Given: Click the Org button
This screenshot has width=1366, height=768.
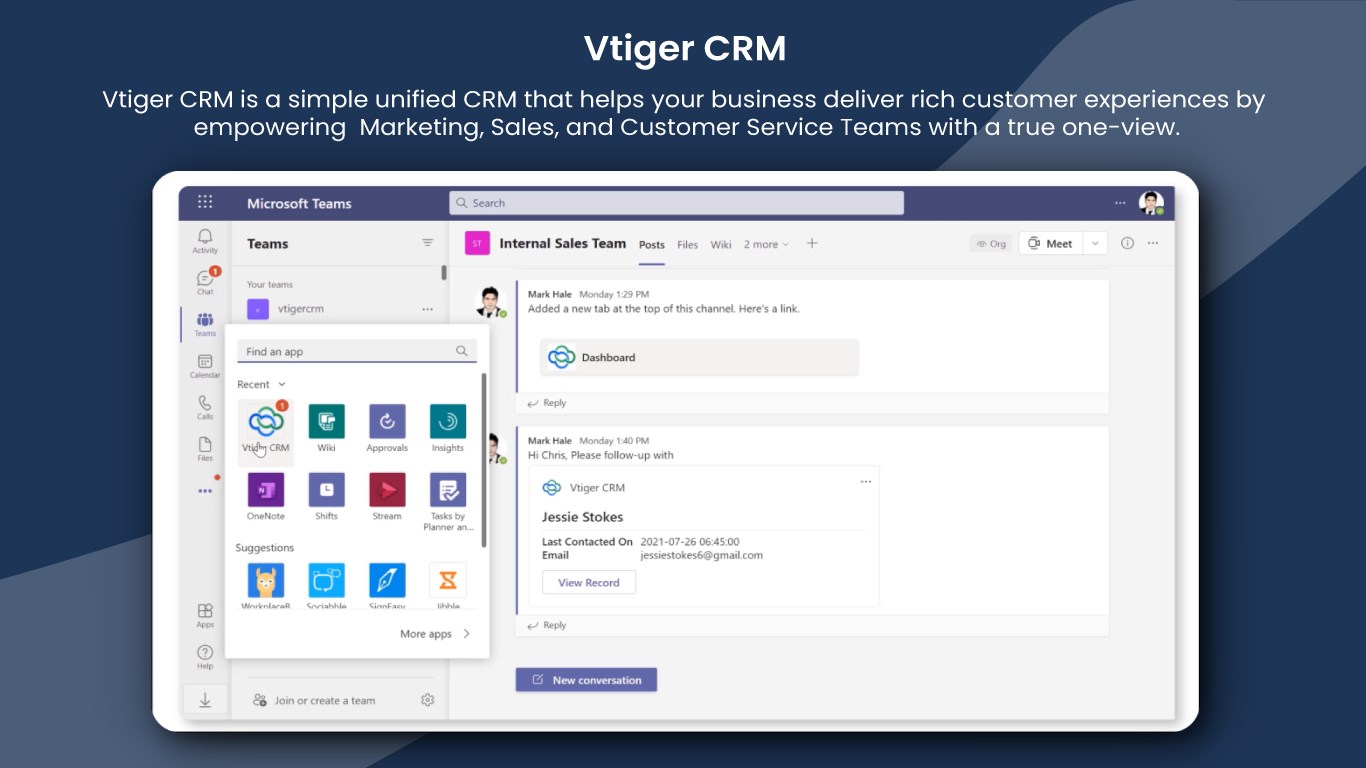Looking at the screenshot, I should click(991, 243).
